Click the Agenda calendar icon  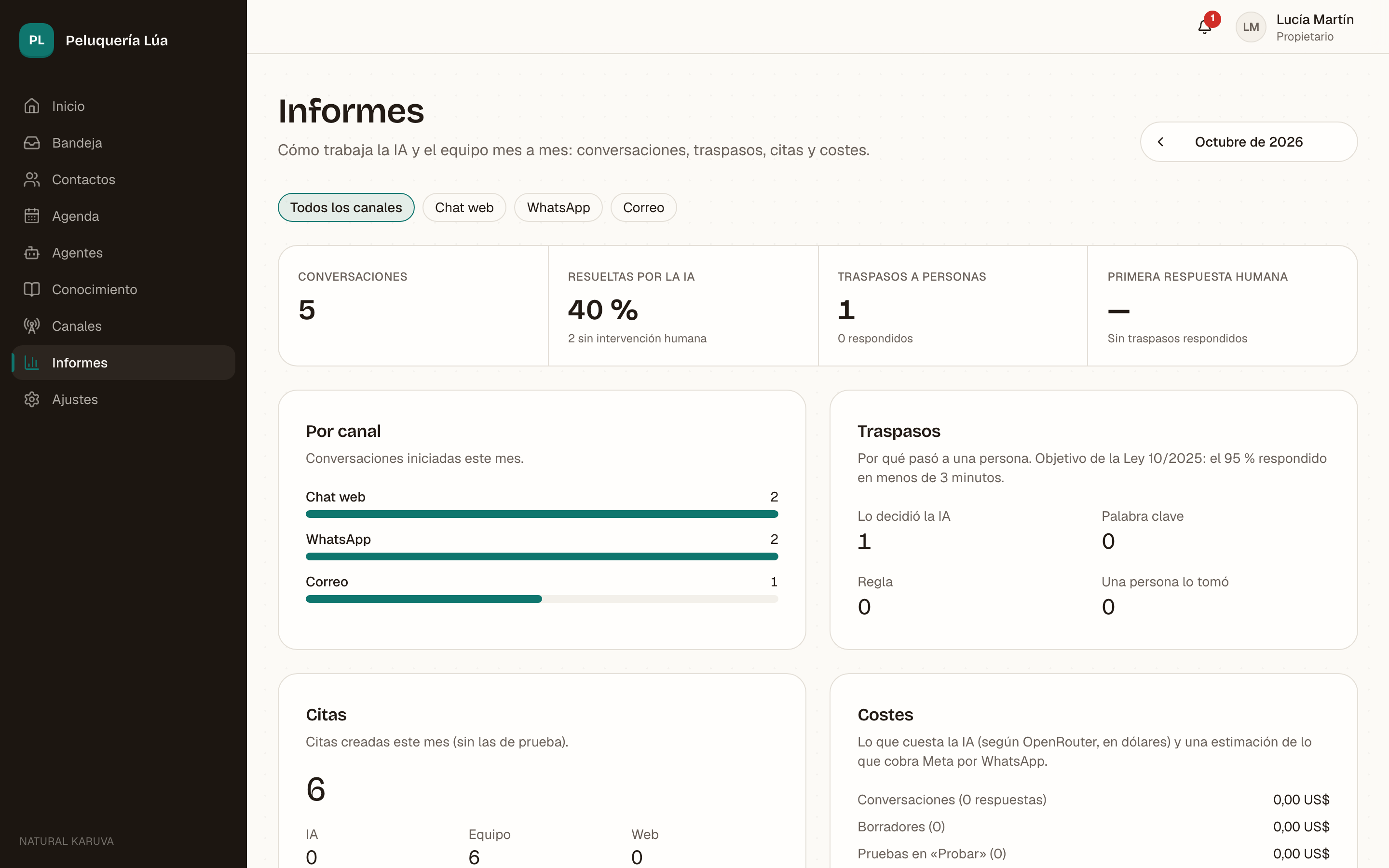31,216
